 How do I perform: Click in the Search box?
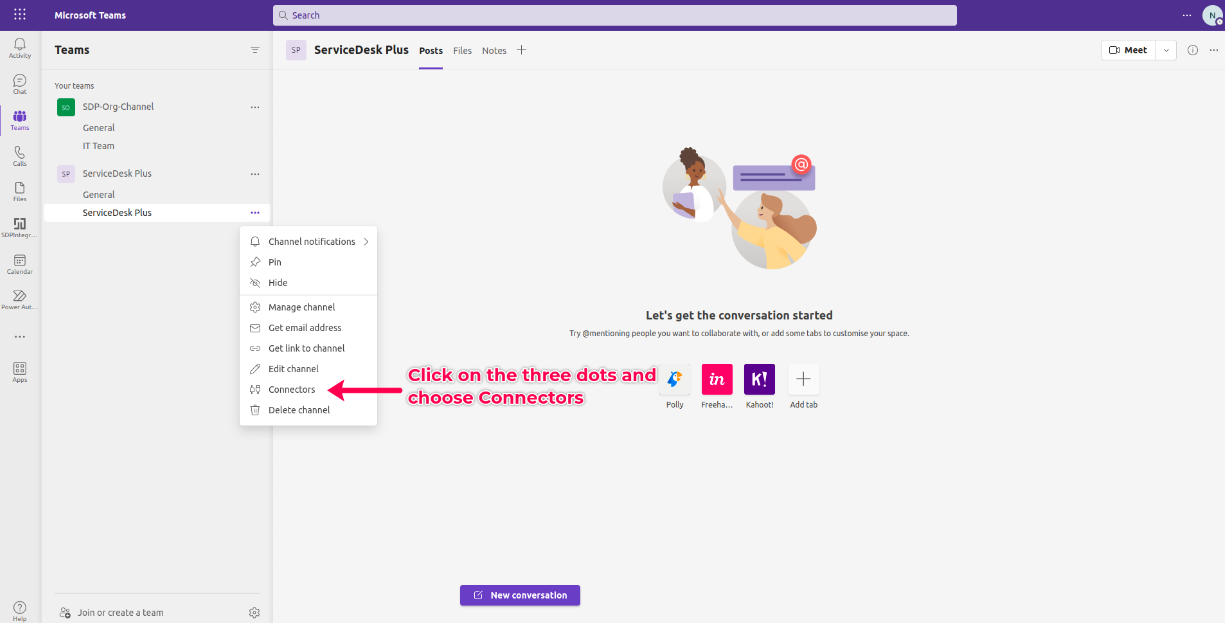[615, 15]
